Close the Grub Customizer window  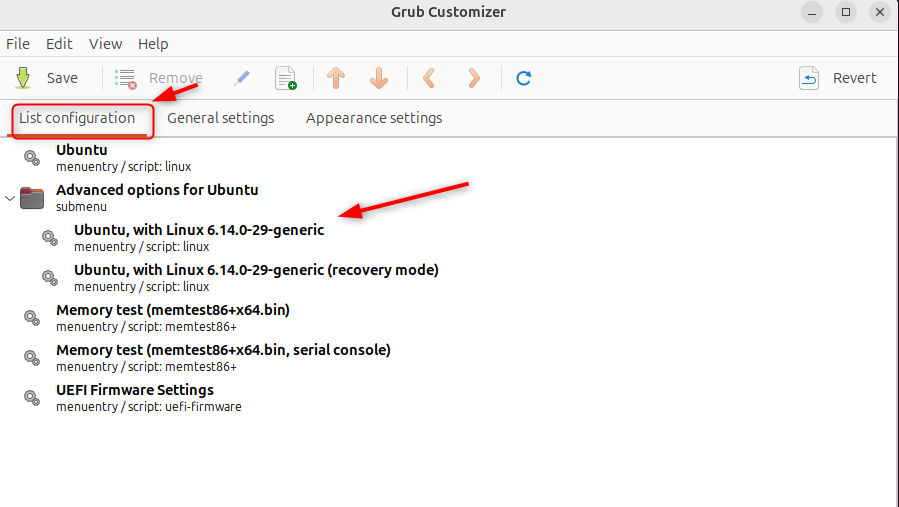(880, 12)
